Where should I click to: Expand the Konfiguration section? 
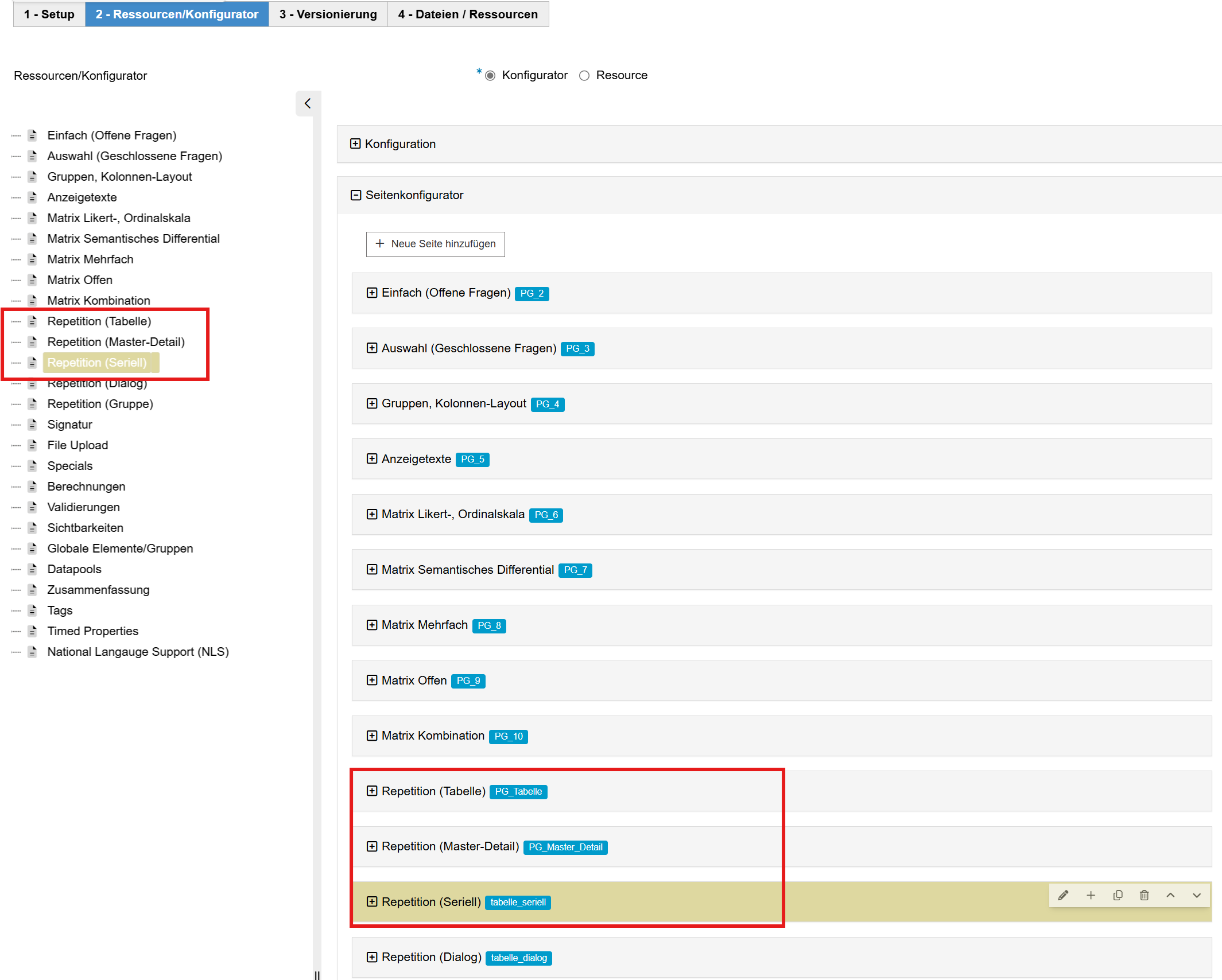pyautogui.click(x=355, y=144)
